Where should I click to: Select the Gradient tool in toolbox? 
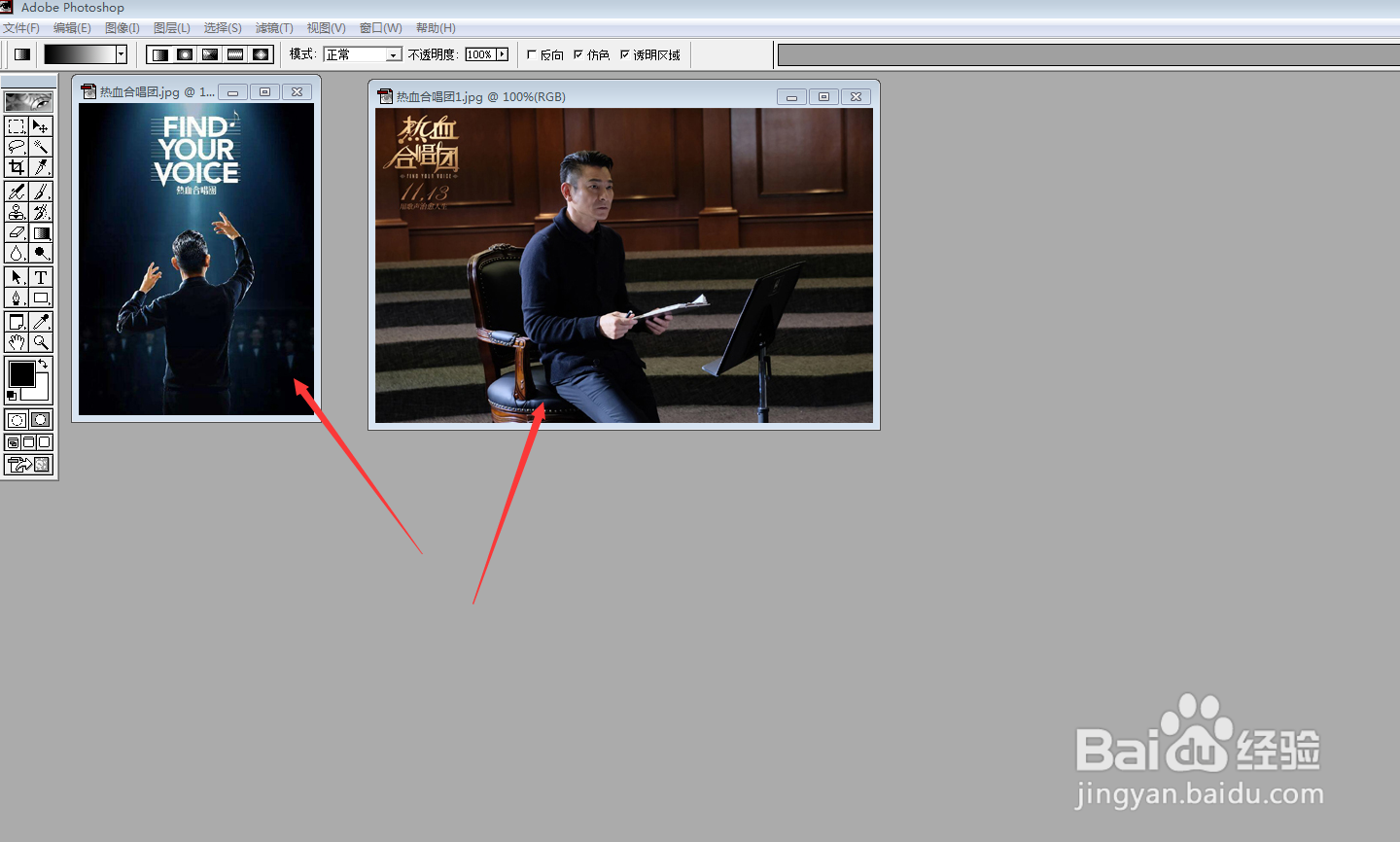coord(41,232)
